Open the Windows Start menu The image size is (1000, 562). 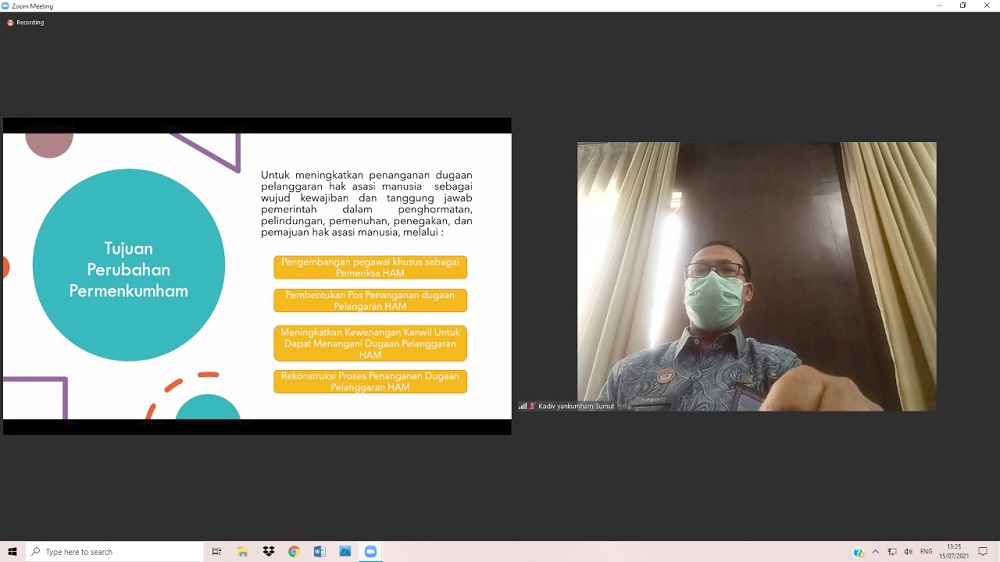[12, 551]
